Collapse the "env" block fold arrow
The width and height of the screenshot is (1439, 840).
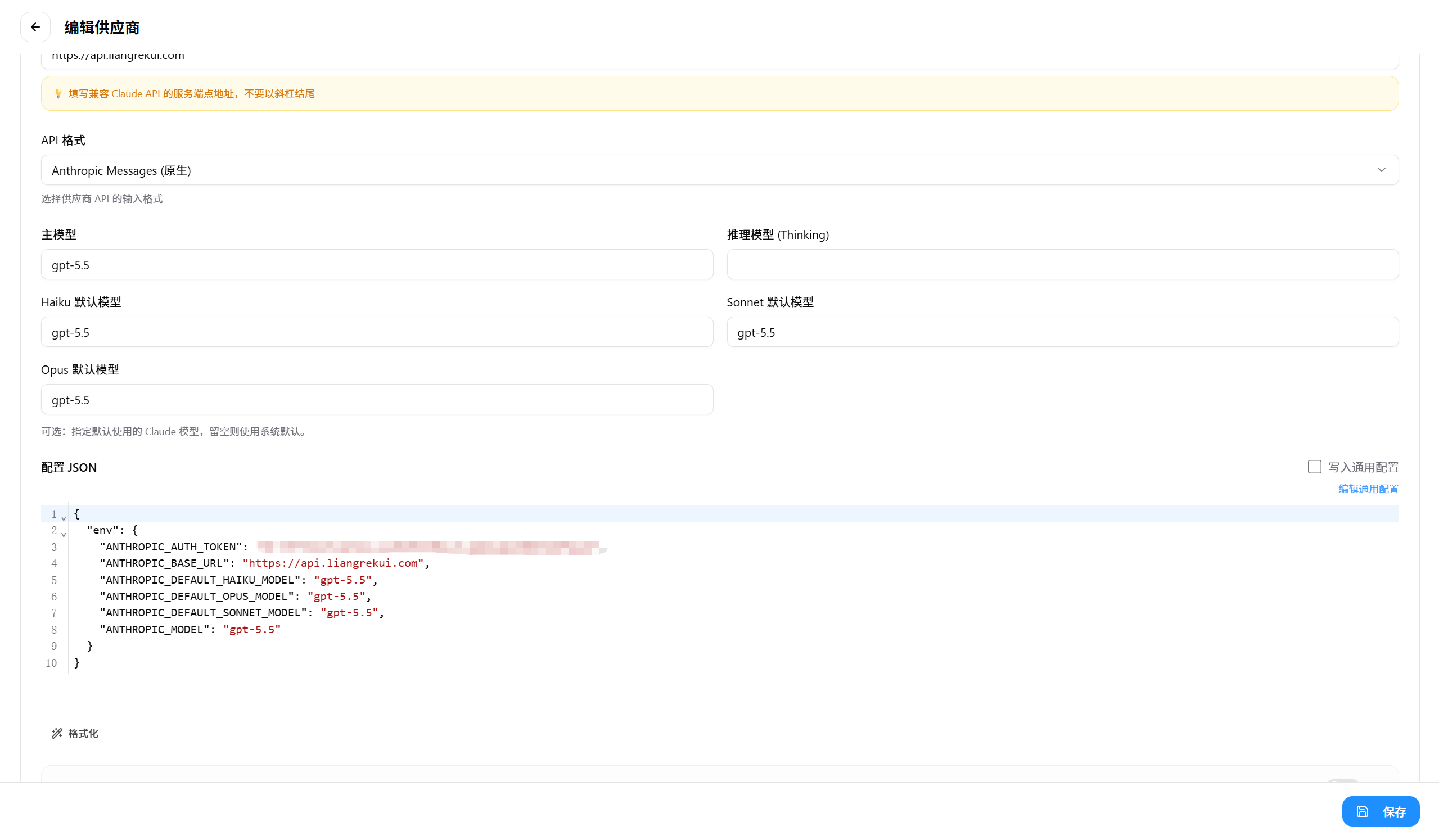pyautogui.click(x=64, y=535)
